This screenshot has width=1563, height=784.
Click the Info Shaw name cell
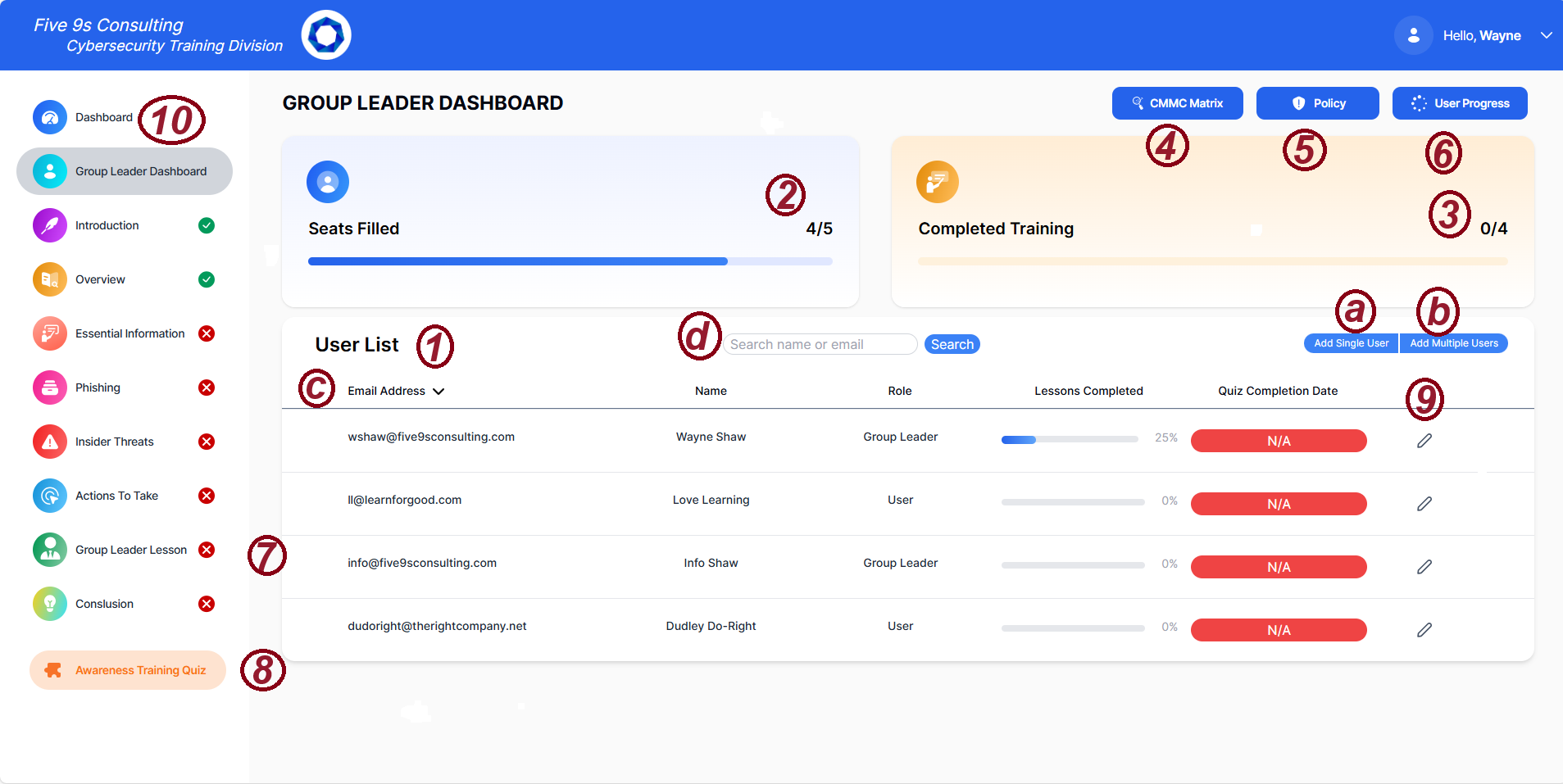point(711,563)
